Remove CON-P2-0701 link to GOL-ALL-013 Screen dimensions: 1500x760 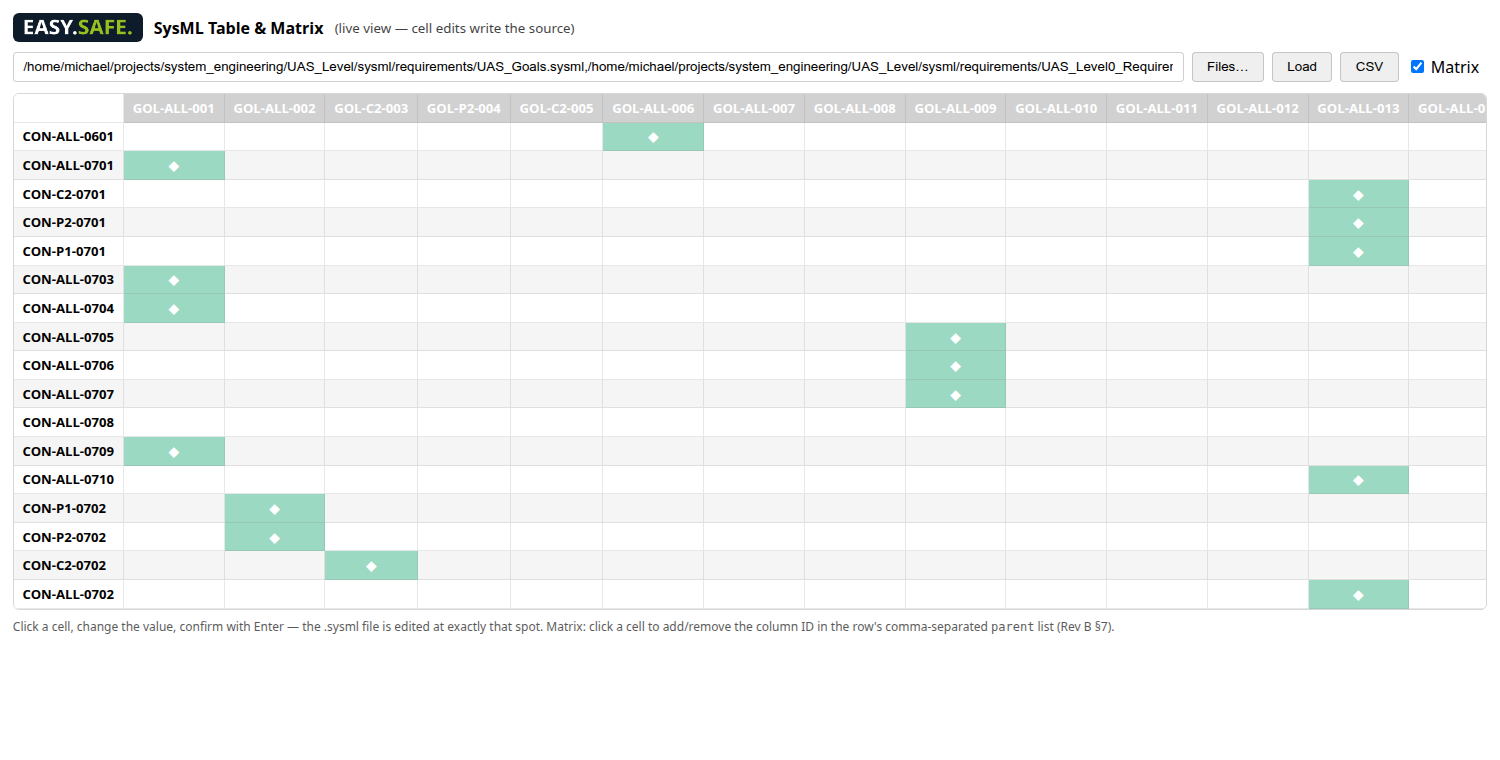point(1358,223)
